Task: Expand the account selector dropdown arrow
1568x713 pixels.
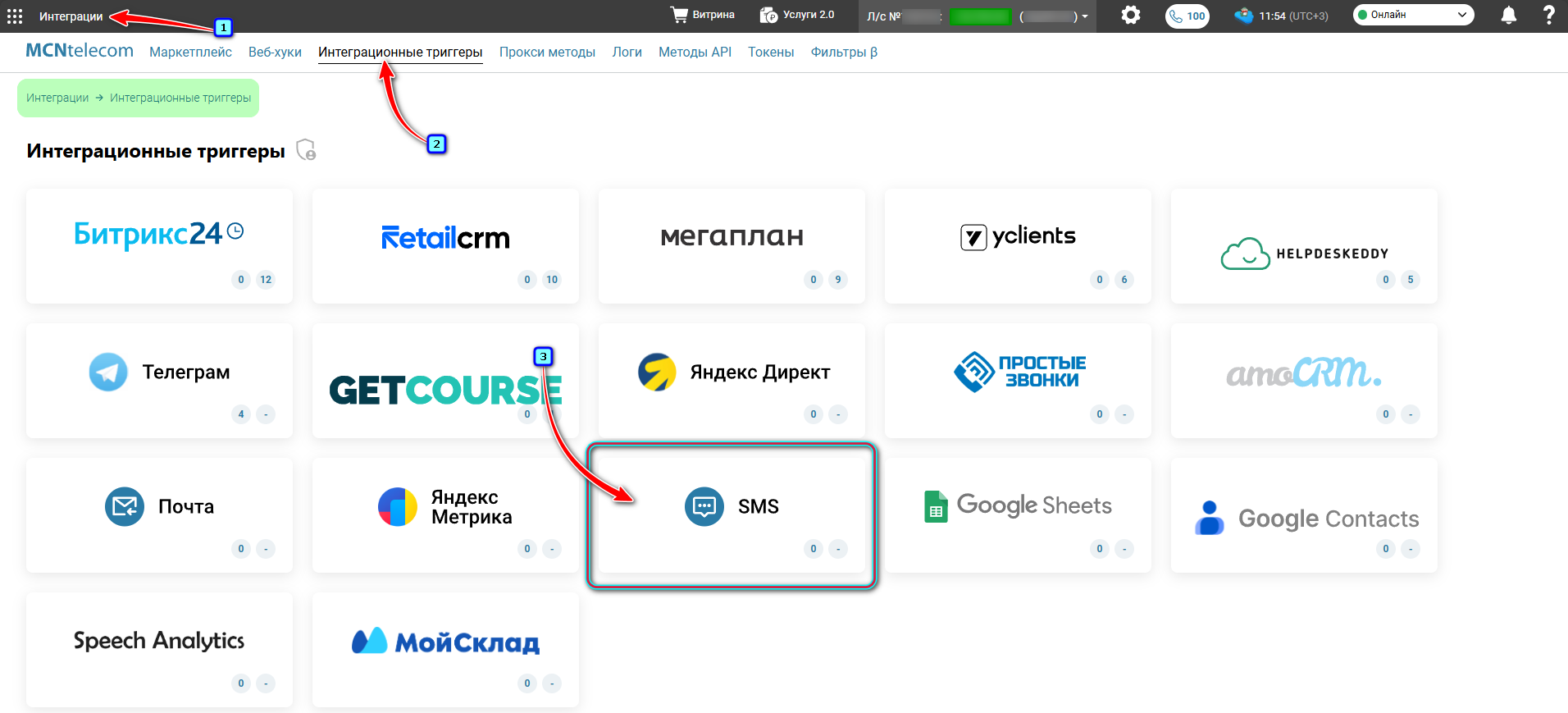Action: pyautogui.click(x=1084, y=16)
